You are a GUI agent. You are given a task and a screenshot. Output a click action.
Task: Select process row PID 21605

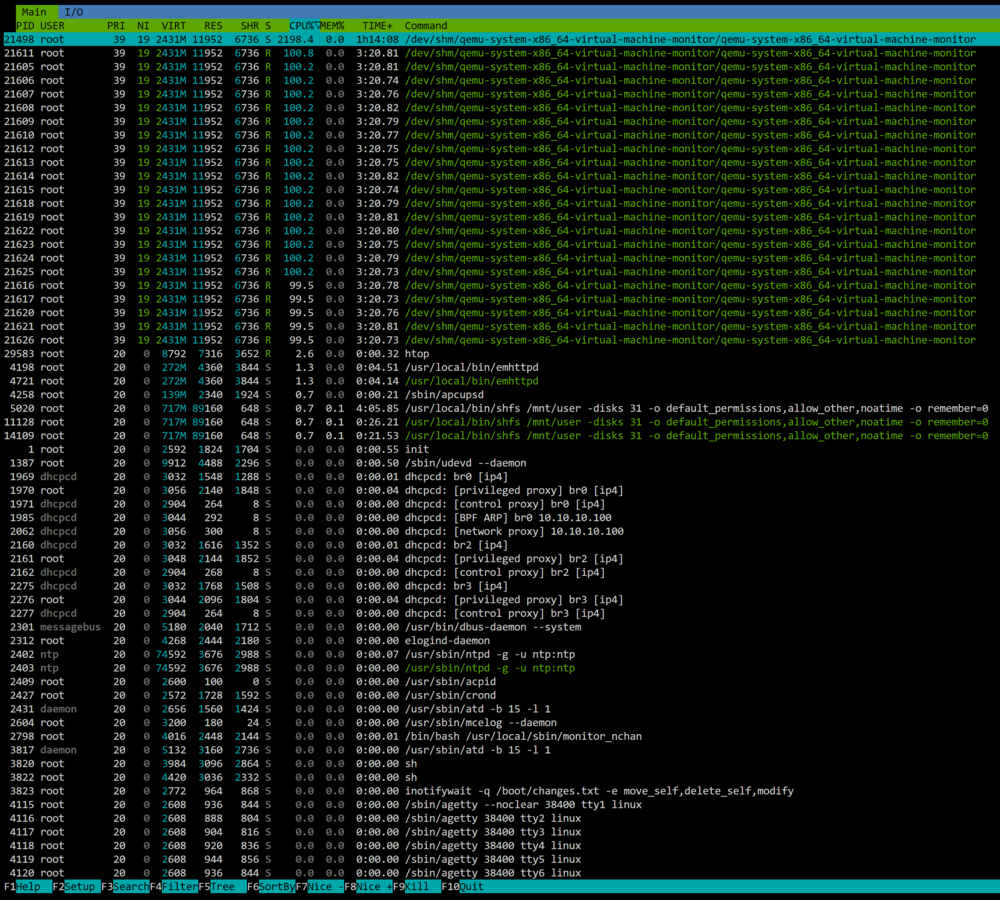pos(500,67)
